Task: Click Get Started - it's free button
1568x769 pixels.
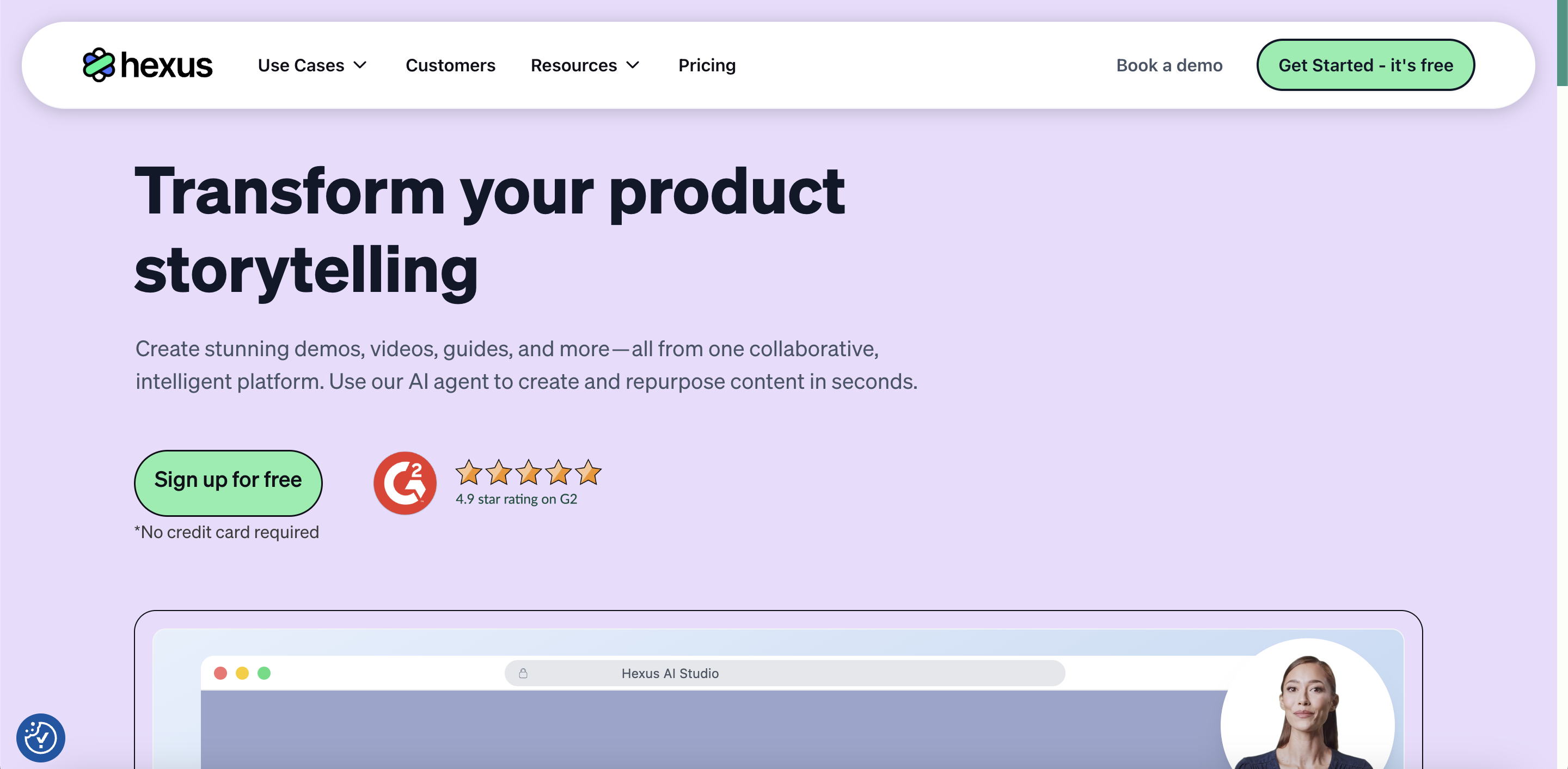Action: point(1365,65)
